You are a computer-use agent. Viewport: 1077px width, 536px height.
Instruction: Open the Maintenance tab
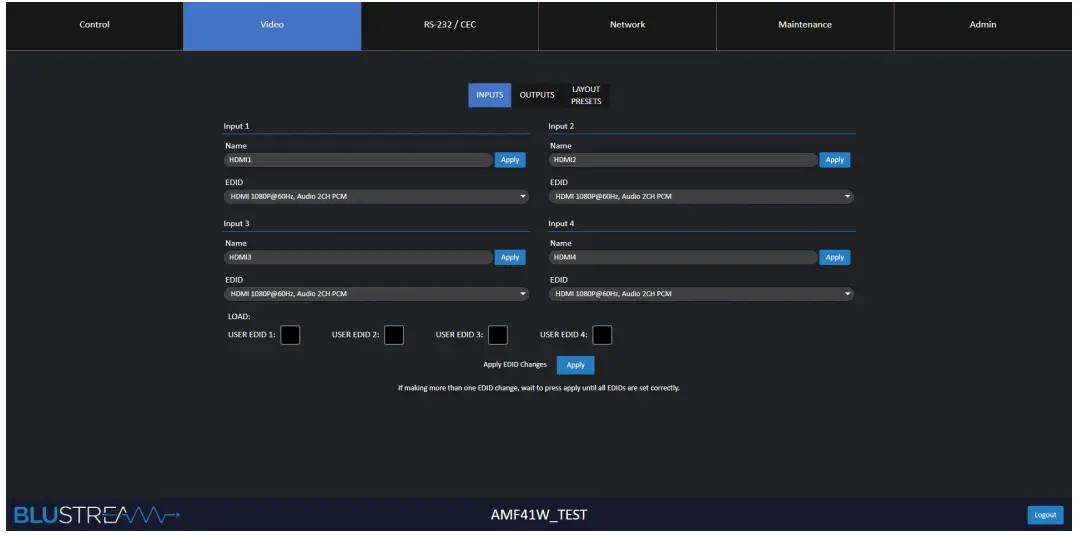pyautogui.click(x=805, y=25)
